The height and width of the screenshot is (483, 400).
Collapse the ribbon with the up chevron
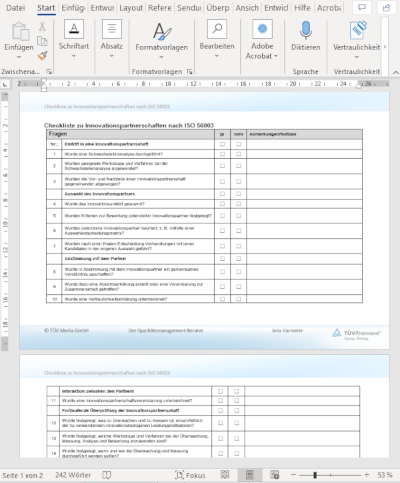[x=395, y=72]
